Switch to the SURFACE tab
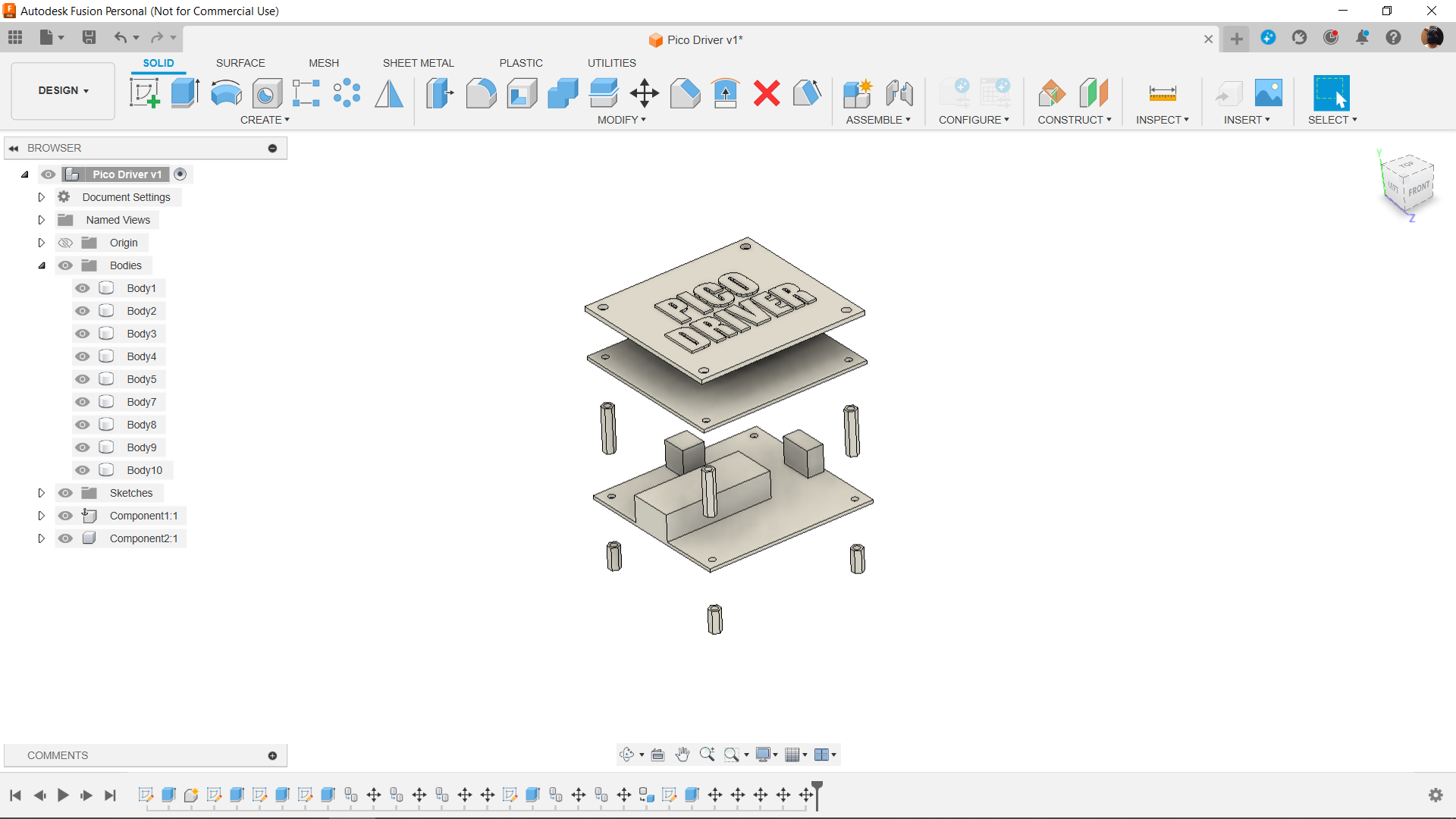 (240, 63)
